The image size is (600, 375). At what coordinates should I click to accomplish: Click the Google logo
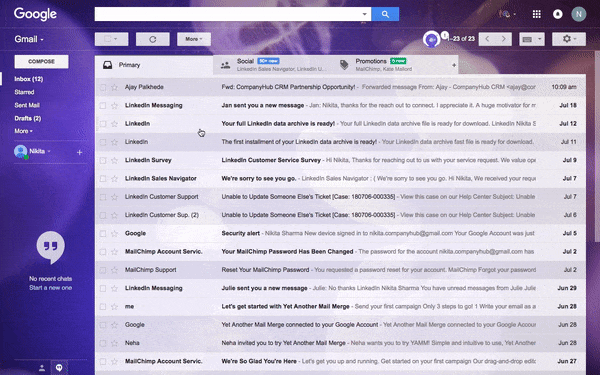35,14
